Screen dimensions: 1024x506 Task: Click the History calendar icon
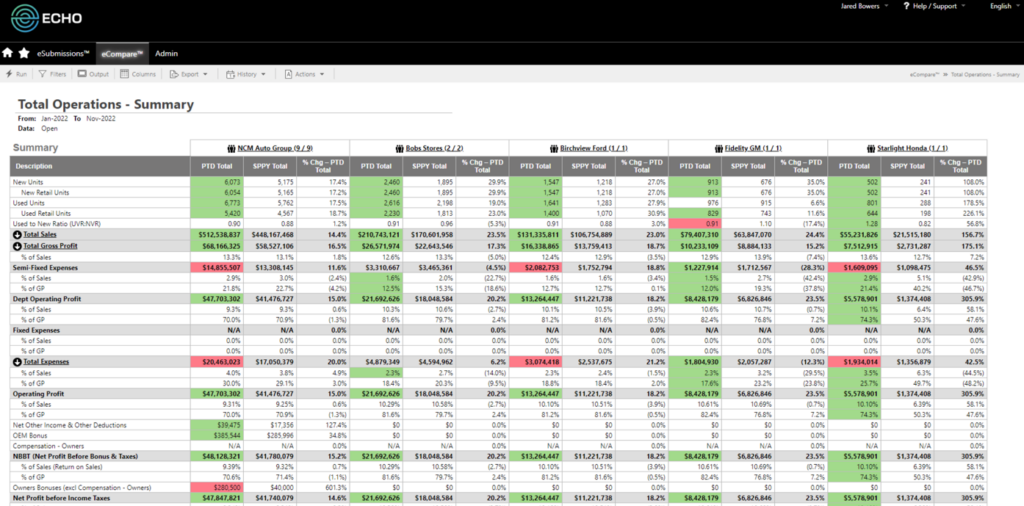point(231,74)
